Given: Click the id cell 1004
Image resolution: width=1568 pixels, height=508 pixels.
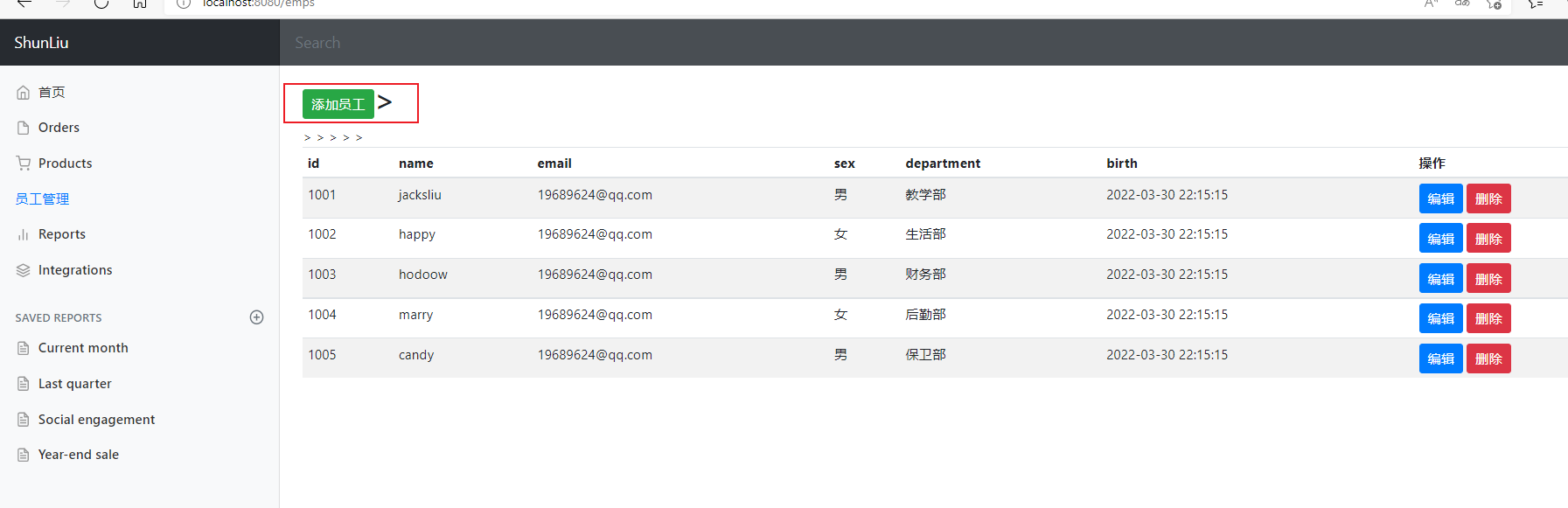Looking at the screenshot, I should point(322,315).
